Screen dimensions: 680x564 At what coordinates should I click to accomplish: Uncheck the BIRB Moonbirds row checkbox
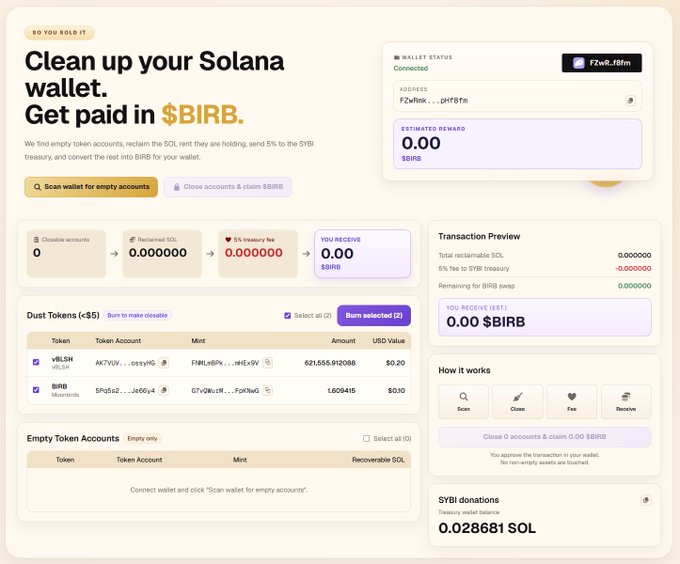pyautogui.click(x=36, y=390)
